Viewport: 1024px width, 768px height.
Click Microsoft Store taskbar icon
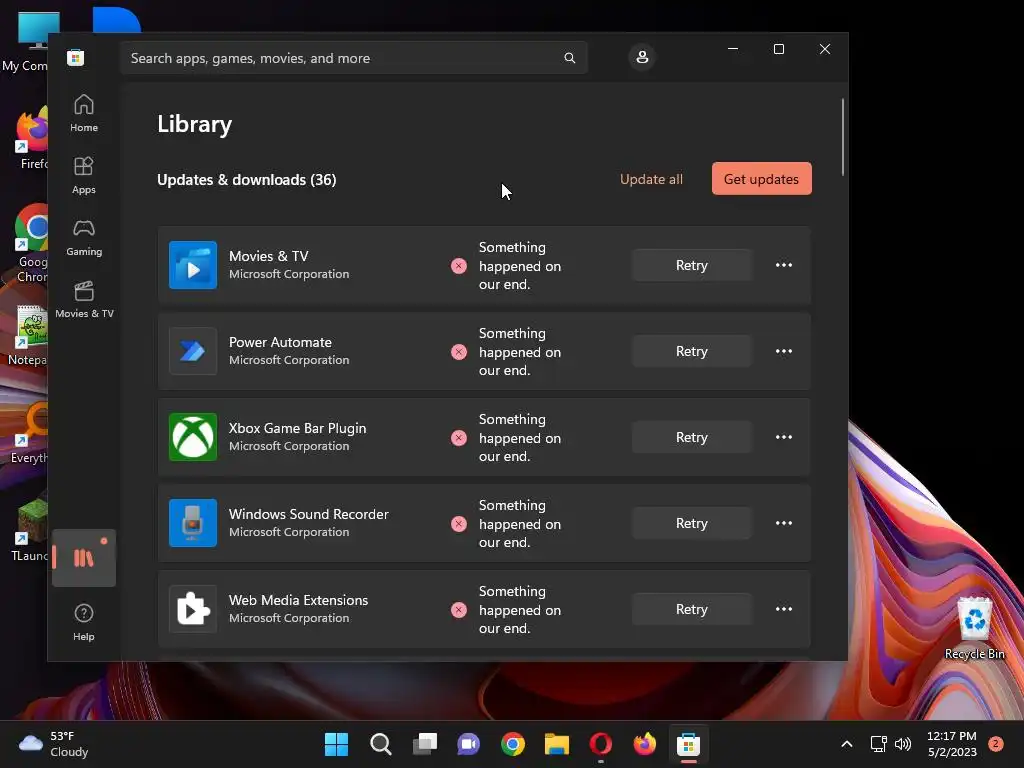pos(688,744)
